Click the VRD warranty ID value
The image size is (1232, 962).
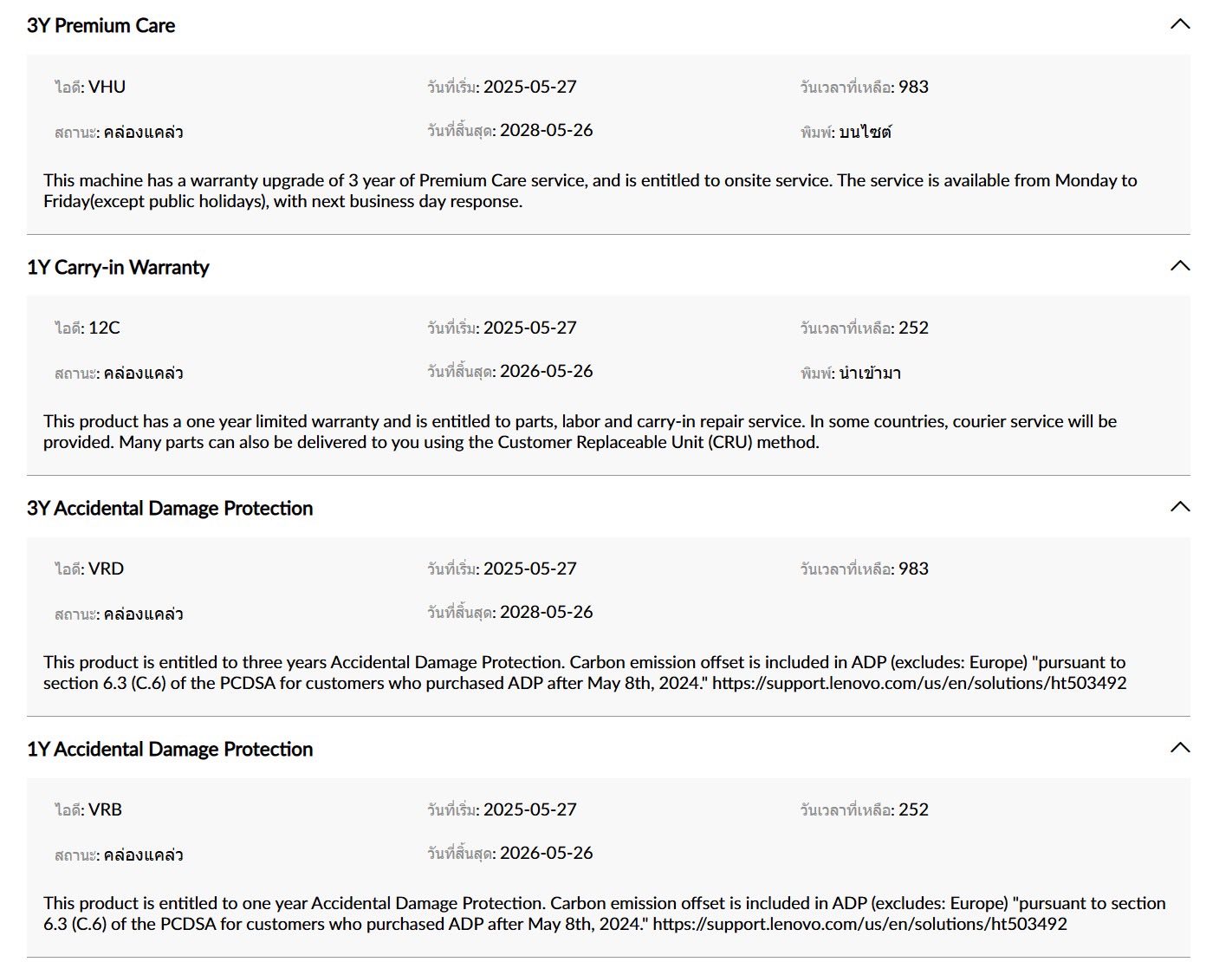[x=107, y=569]
